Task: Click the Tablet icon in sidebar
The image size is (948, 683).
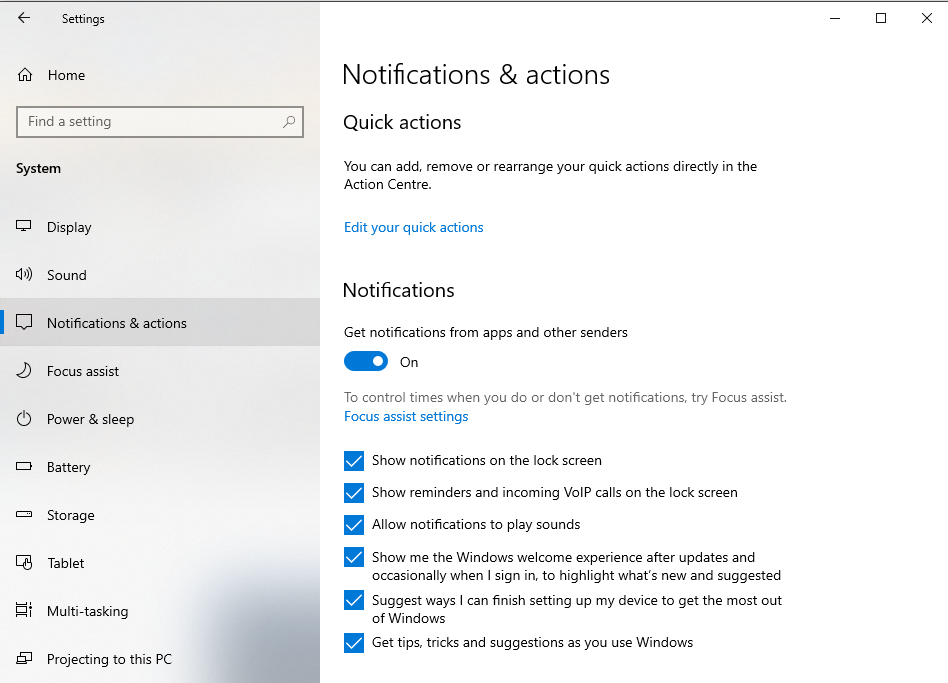Action: [x=24, y=563]
